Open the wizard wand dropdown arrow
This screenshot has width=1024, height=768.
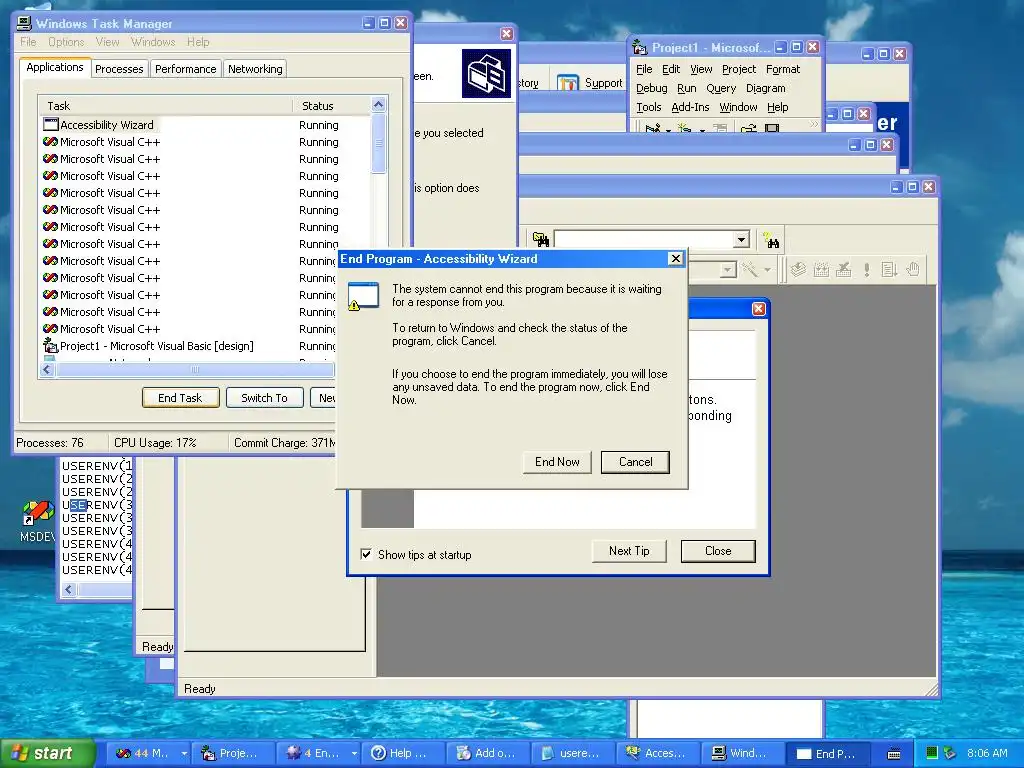click(x=767, y=269)
